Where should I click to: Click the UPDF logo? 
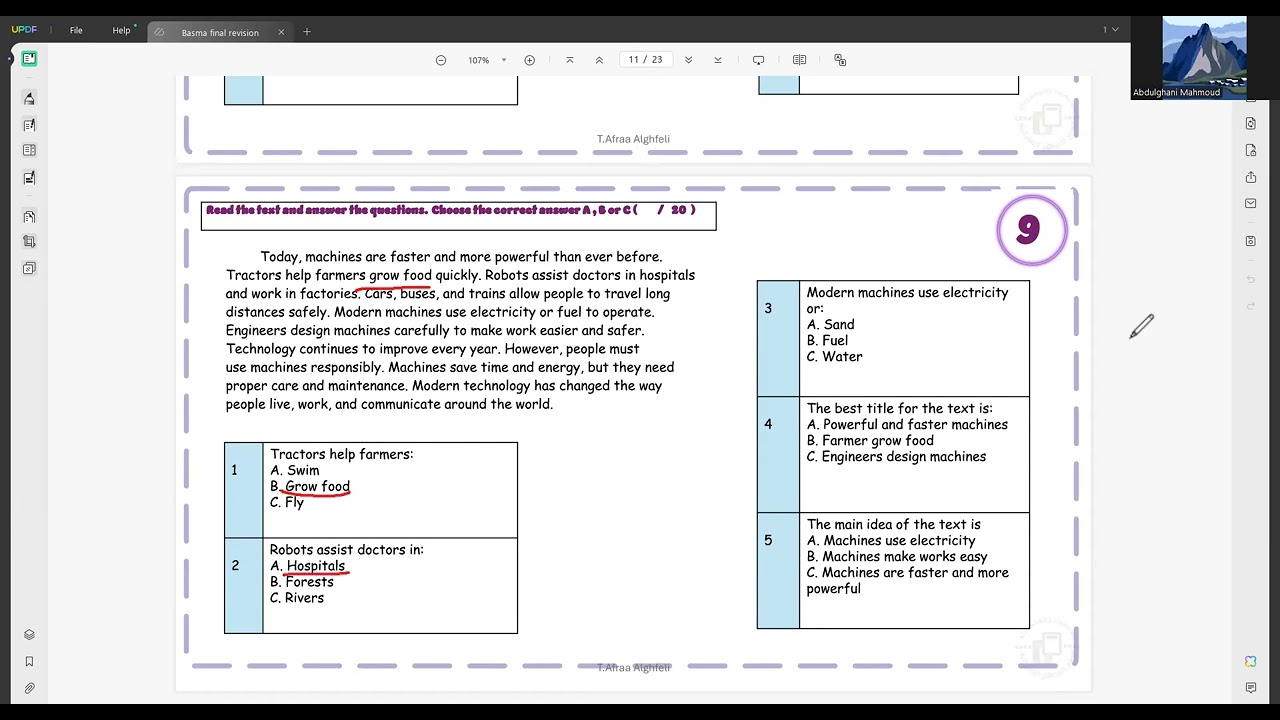coord(24,30)
